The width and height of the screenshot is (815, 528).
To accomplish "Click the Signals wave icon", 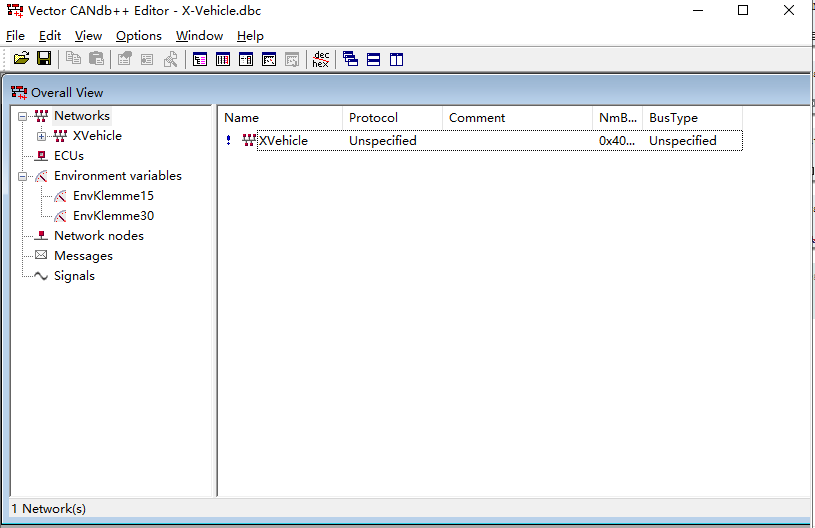I will click(x=41, y=276).
